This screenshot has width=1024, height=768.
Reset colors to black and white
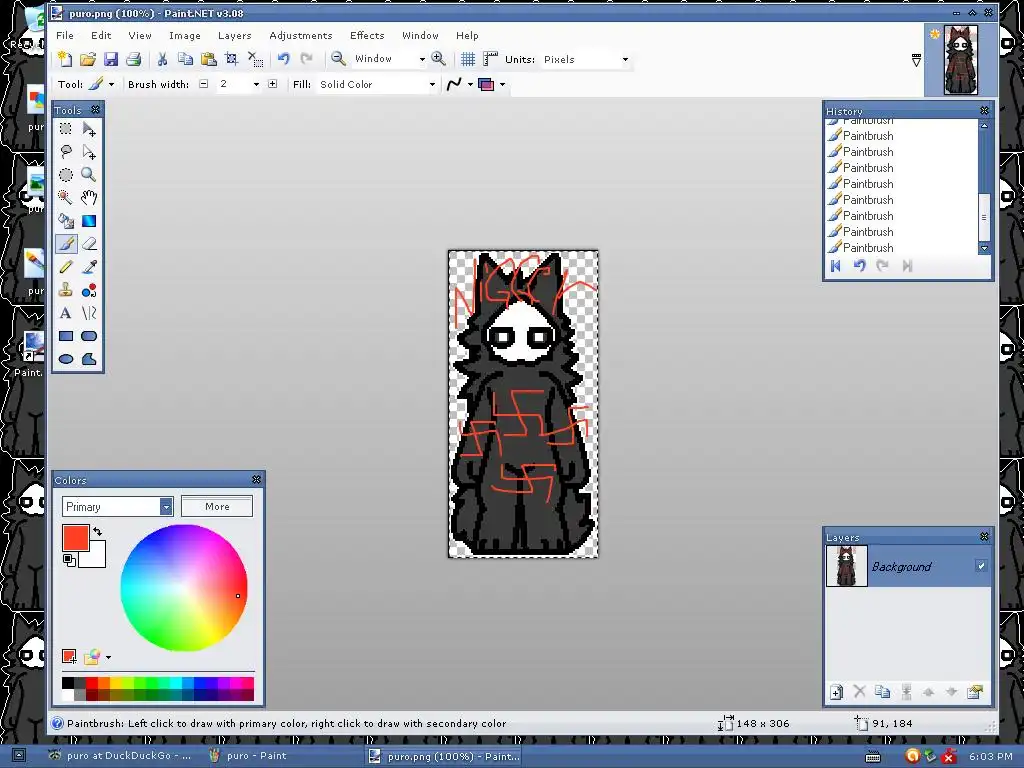(x=69, y=560)
